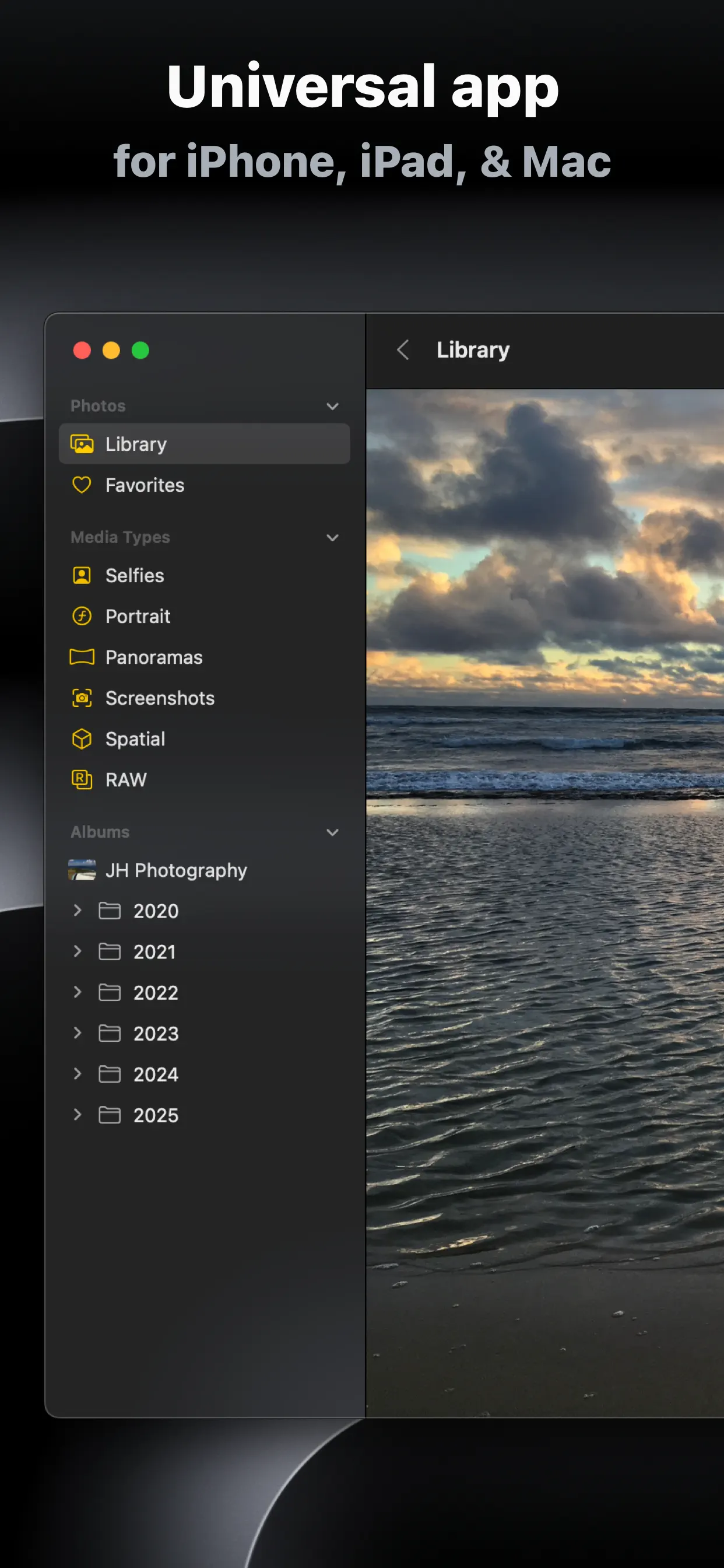Expand the 2022 folder

78,992
